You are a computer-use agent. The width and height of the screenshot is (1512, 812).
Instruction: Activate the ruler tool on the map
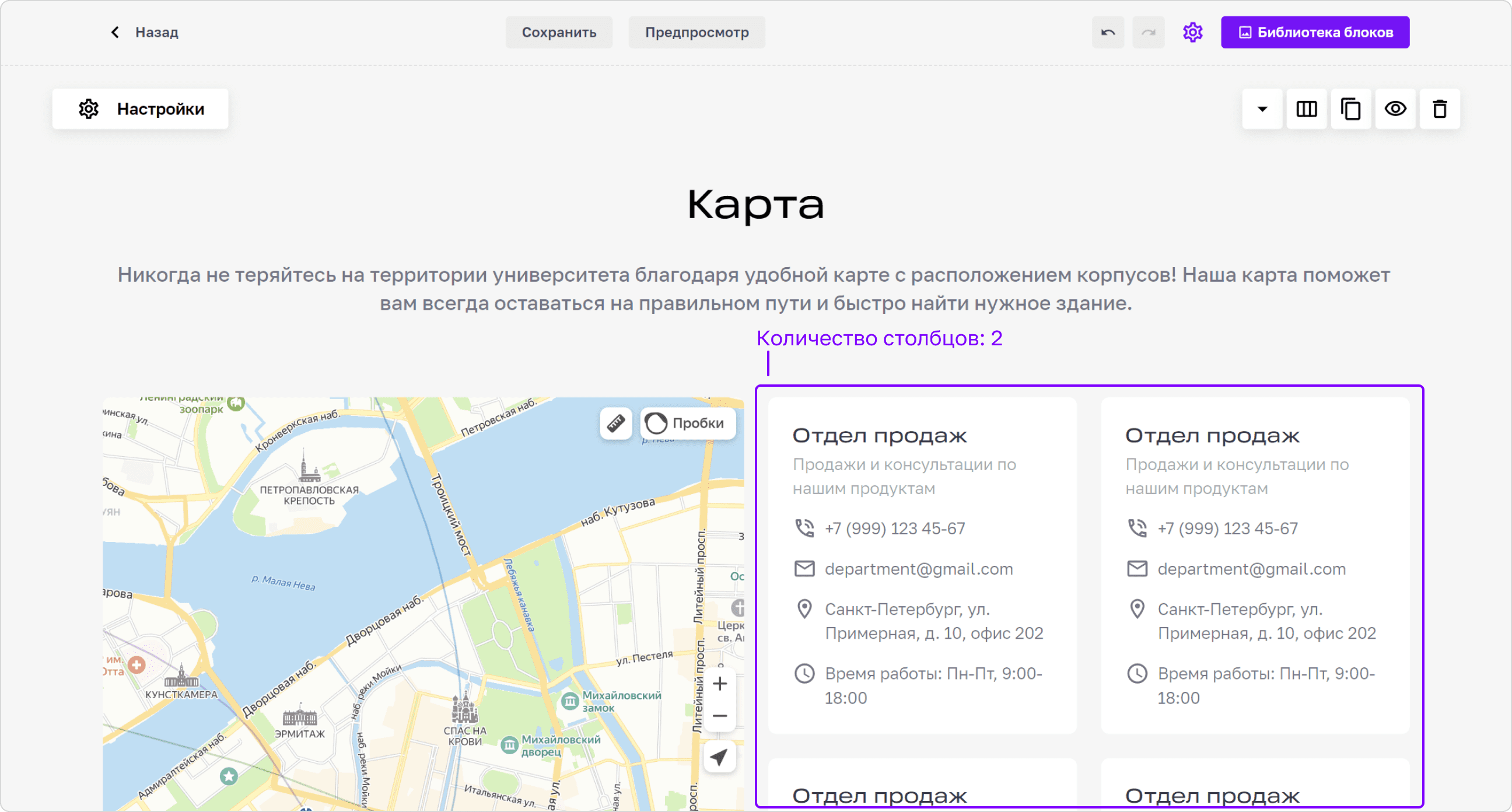point(616,423)
